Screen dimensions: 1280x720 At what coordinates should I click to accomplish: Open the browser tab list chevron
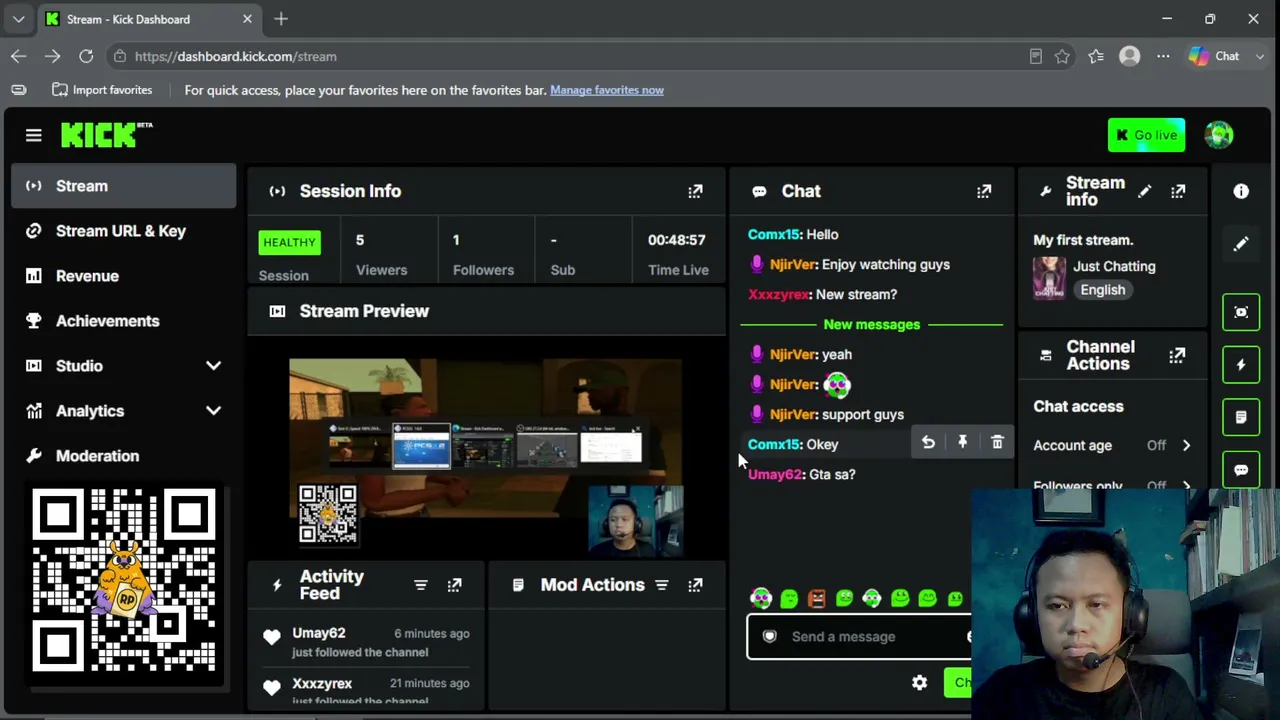(x=18, y=19)
